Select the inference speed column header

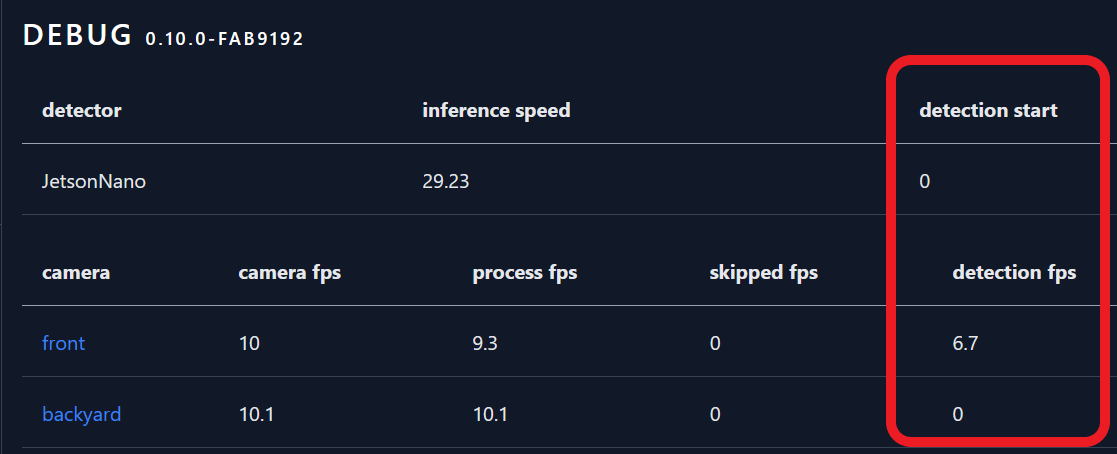[497, 110]
